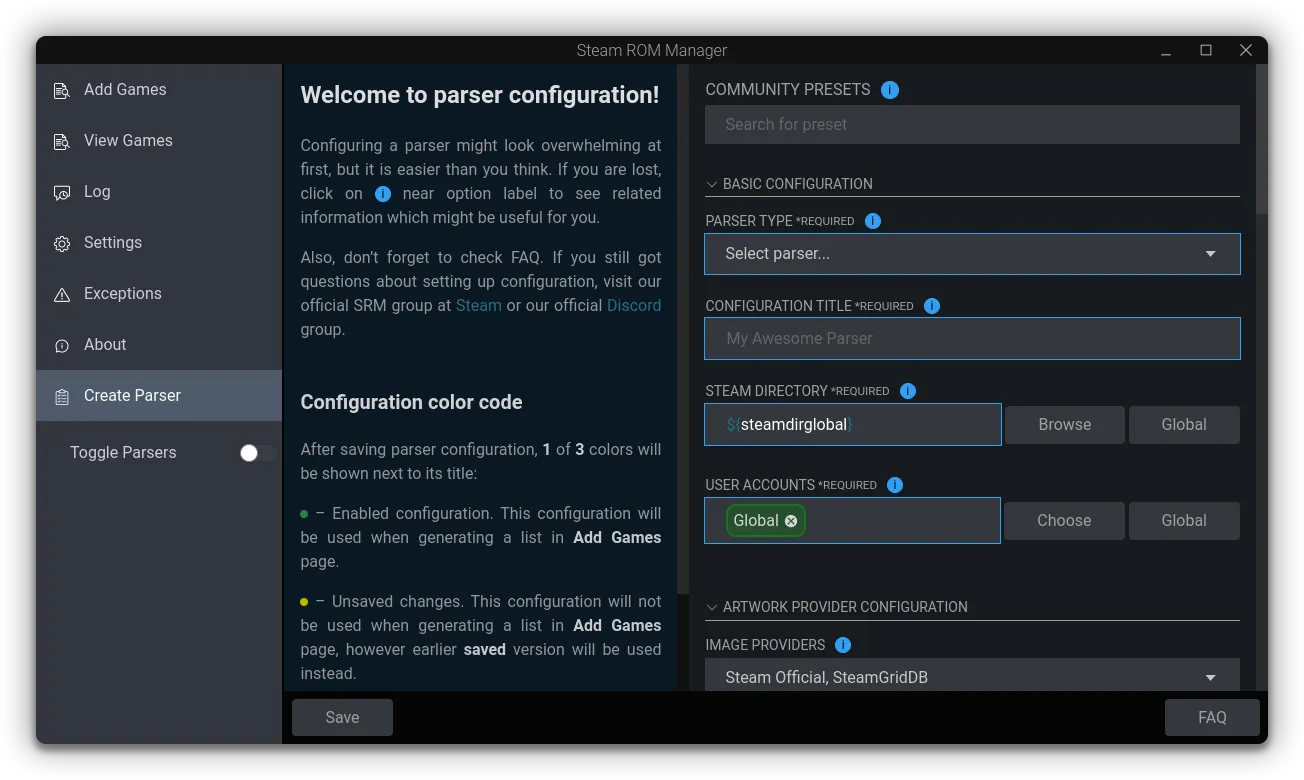Screen dimensions: 1304x780
Task: Open the FAQ button
Action: (1212, 717)
